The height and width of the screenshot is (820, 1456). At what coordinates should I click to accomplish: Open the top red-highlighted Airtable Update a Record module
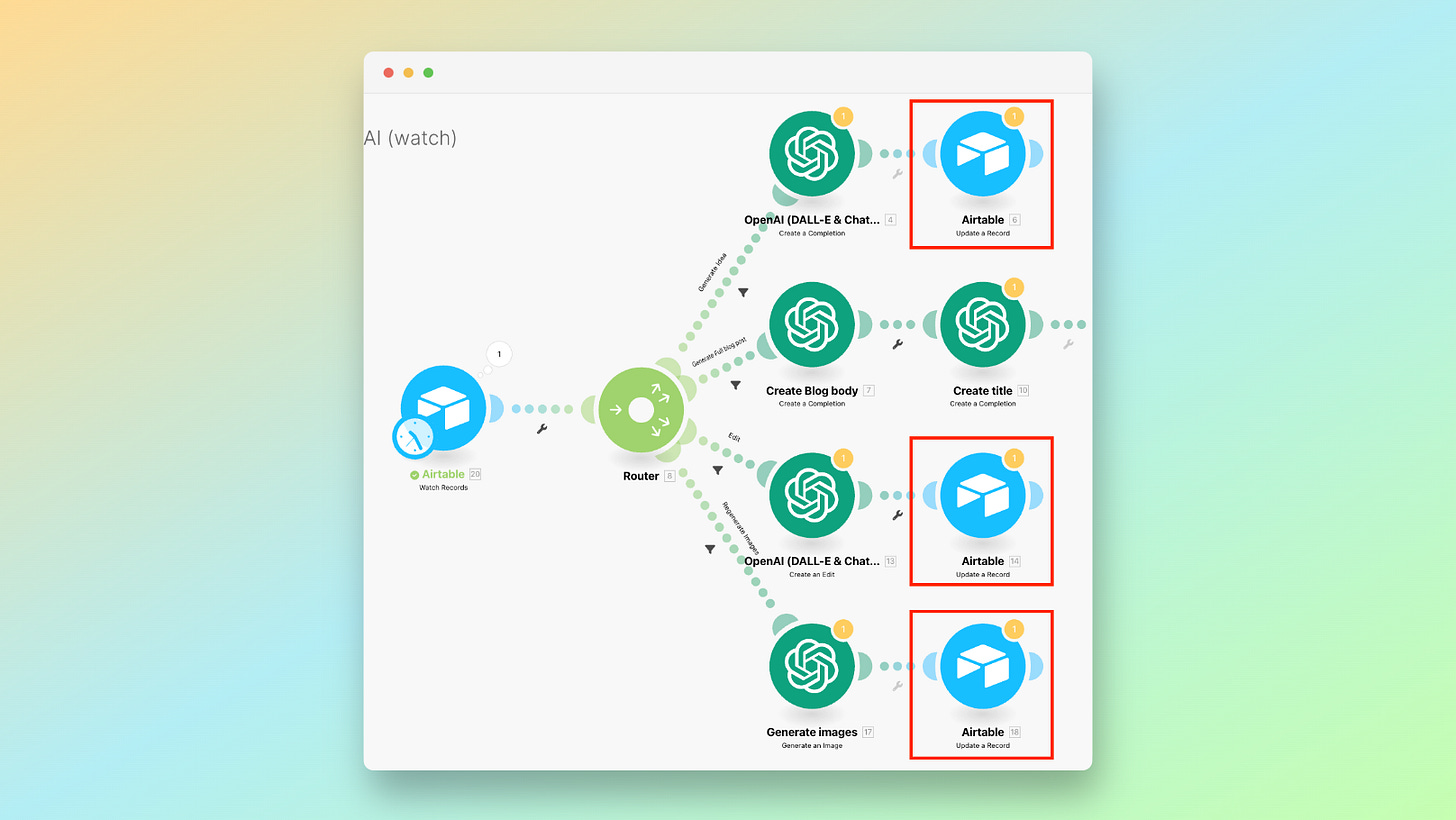[x=982, y=153]
